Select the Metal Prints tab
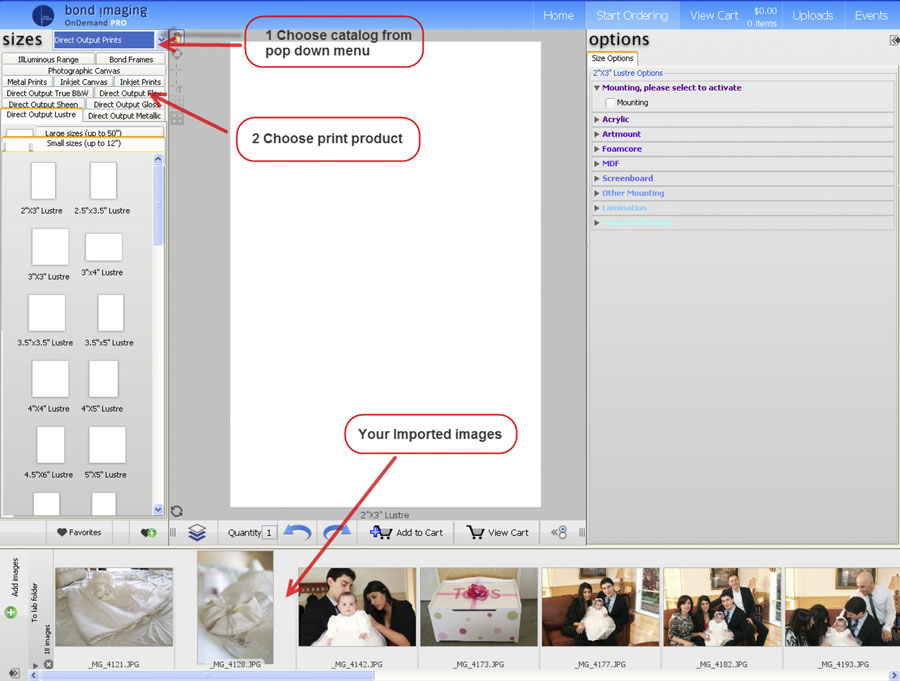The width and height of the screenshot is (900, 681). [27, 82]
